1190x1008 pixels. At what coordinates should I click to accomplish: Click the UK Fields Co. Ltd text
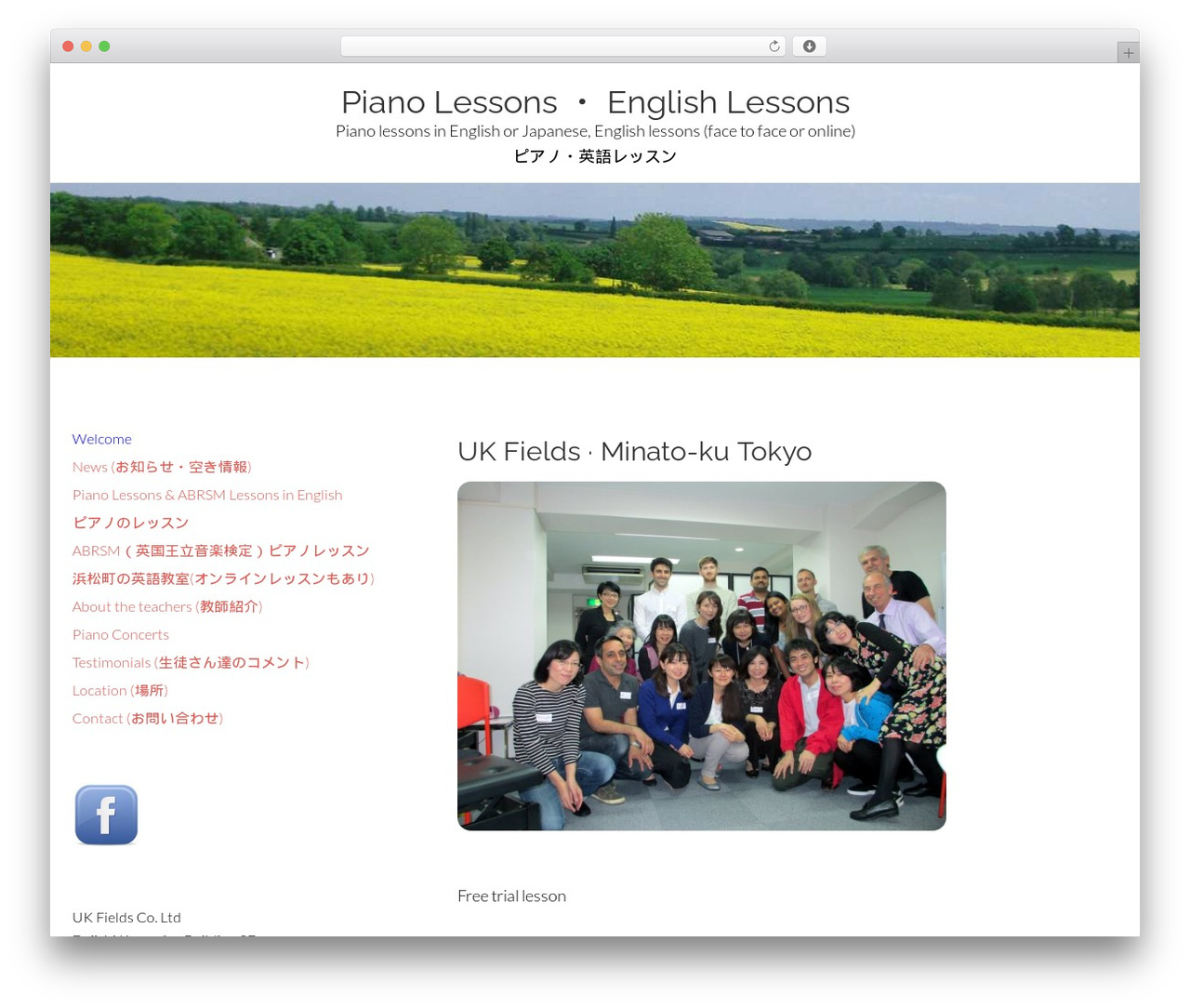(126, 917)
